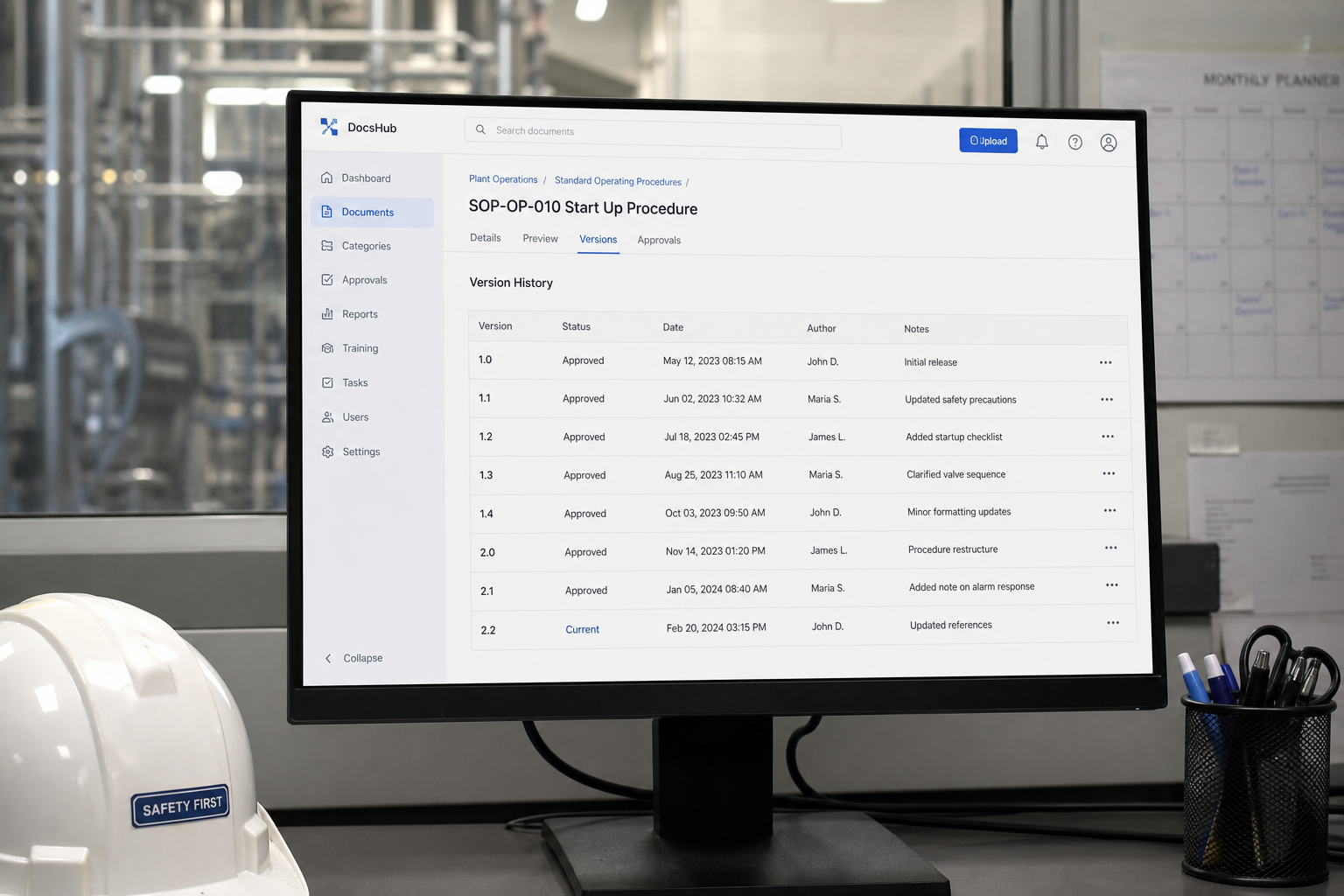Image resolution: width=1344 pixels, height=896 pixels.
Task: Select the Versions tab
Action: point(598,240)
